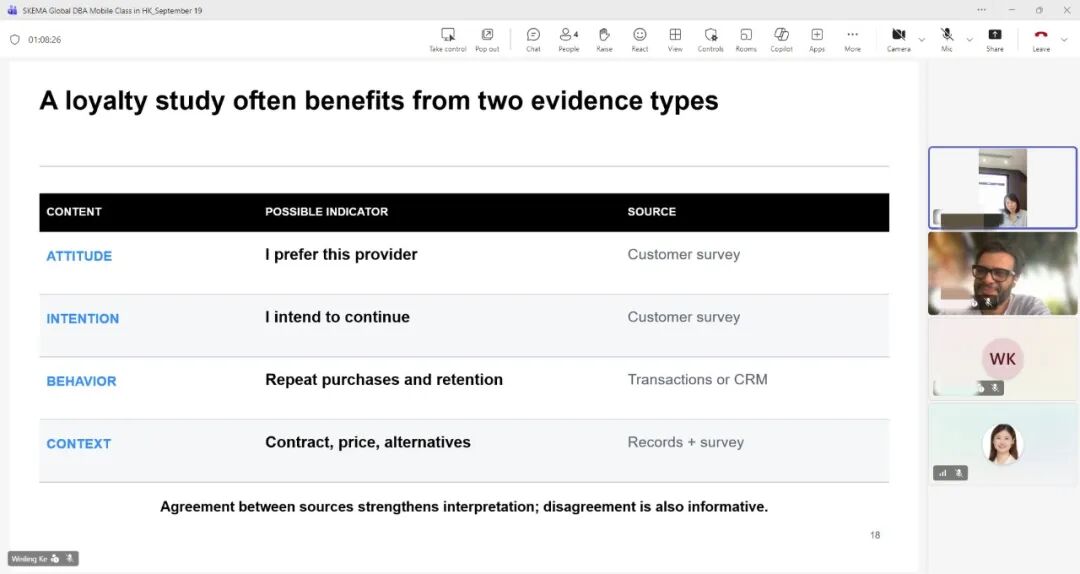
Task: Share your screen content
Action: tap(995, 39)
